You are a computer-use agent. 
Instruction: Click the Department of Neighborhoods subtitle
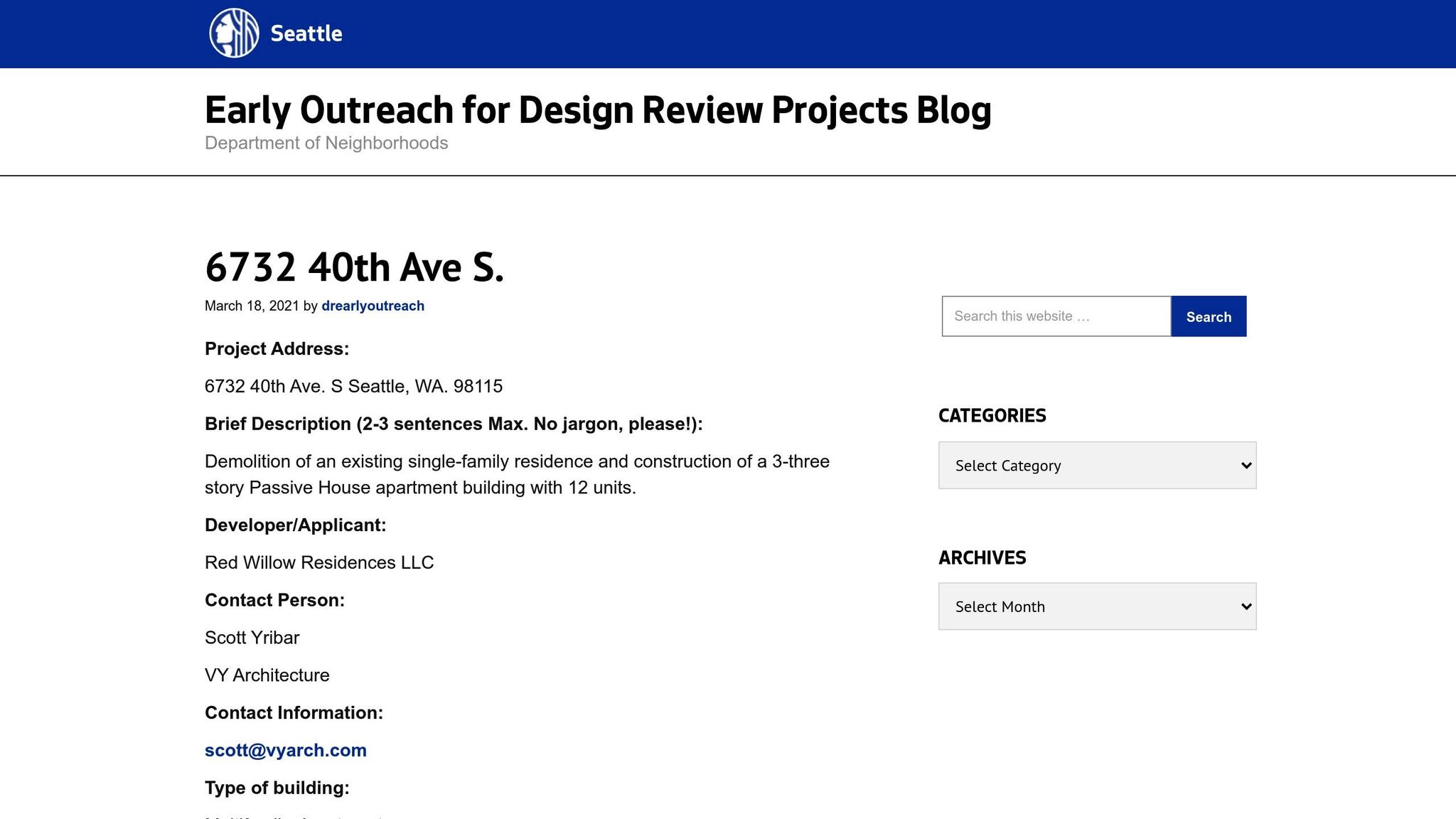(326, 143)
